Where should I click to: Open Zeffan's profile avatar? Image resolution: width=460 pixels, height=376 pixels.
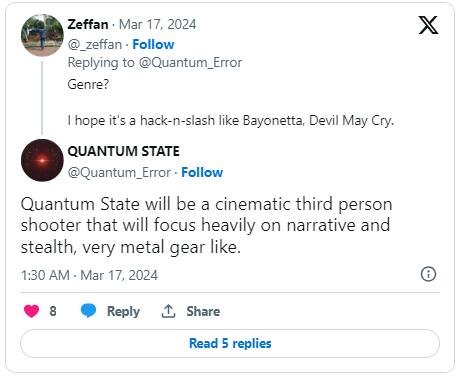(x=42, y=35)
